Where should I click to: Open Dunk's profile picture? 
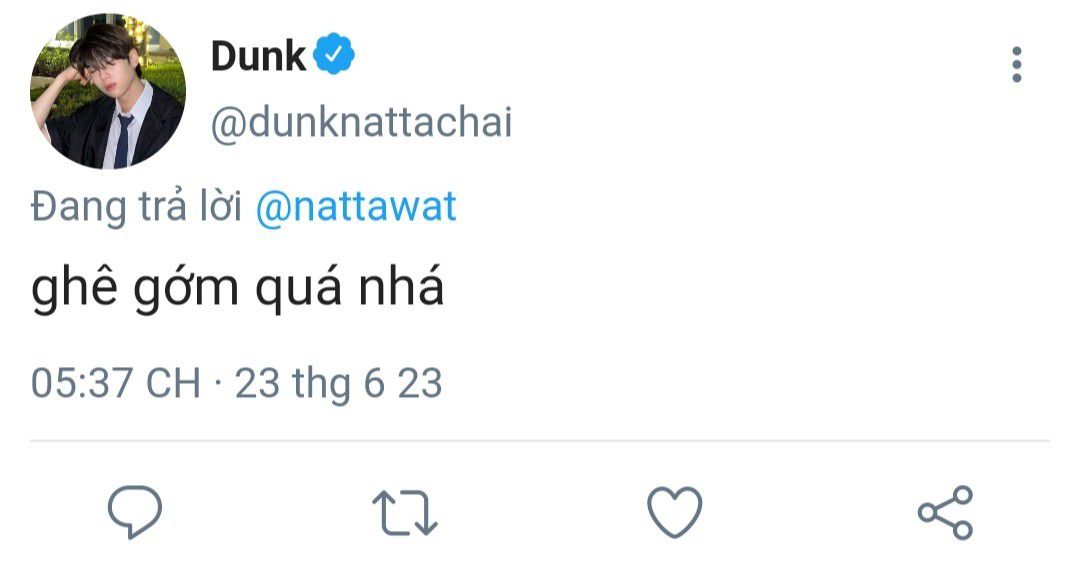click(x=108, y=91)
